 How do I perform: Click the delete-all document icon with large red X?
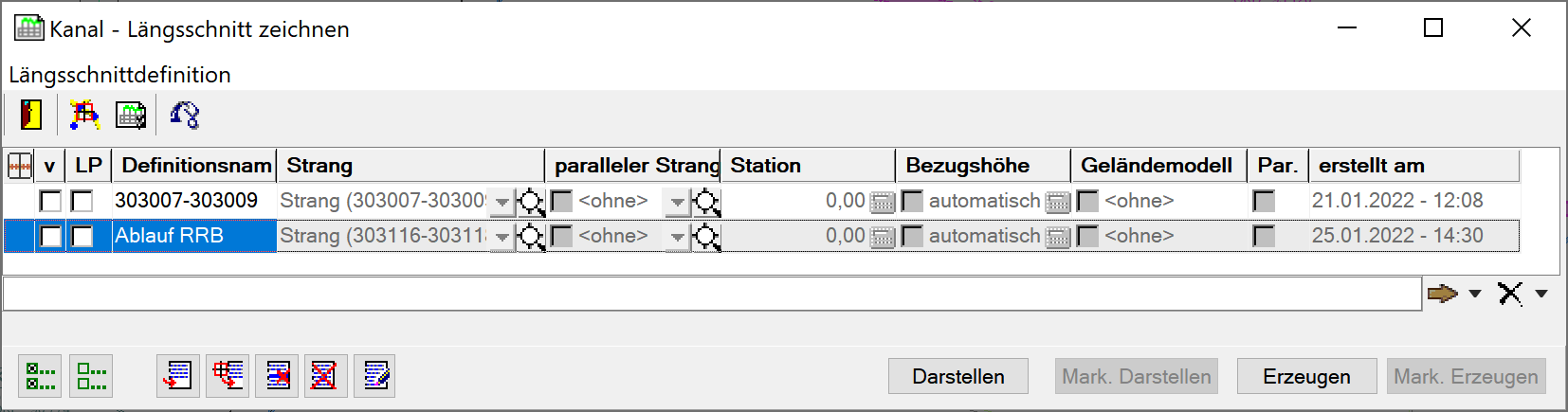325,376
